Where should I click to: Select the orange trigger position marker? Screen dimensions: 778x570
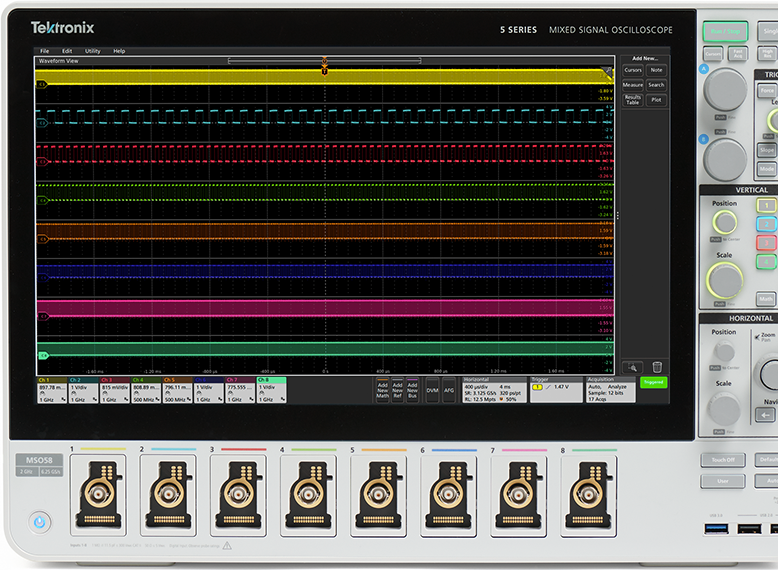[324, 71]
